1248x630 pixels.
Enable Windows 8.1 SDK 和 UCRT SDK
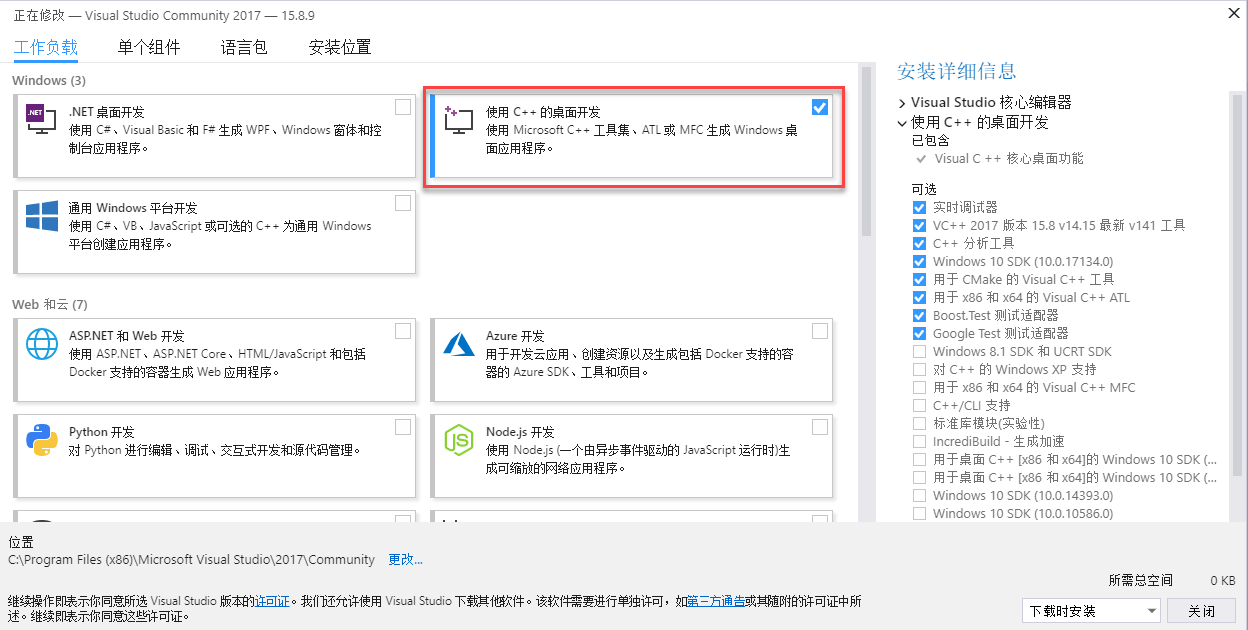pyautogui.click(x=919, y=351)
